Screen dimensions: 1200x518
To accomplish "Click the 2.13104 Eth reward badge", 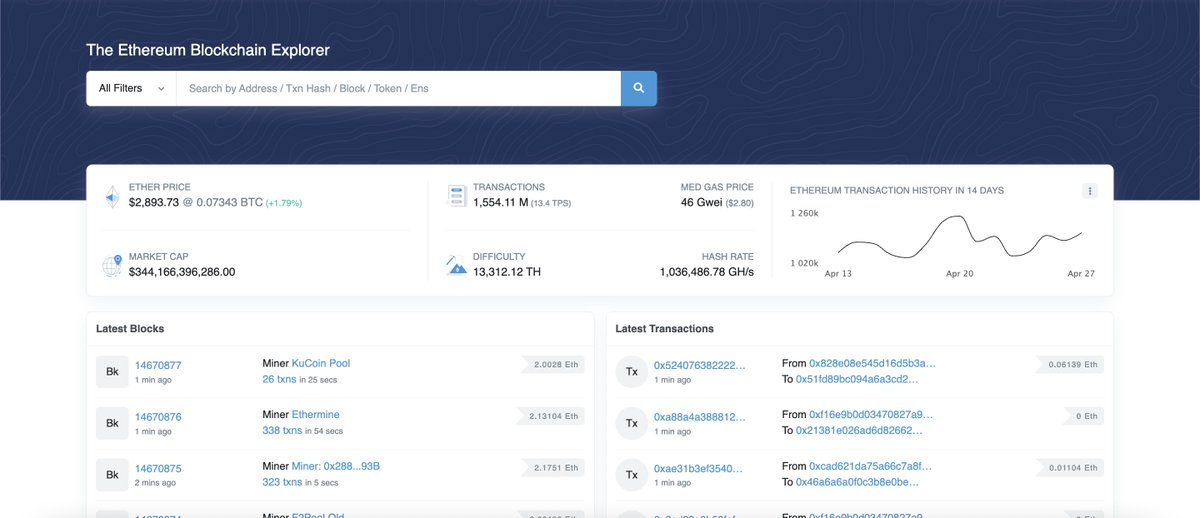I will [x=553, y=416].
